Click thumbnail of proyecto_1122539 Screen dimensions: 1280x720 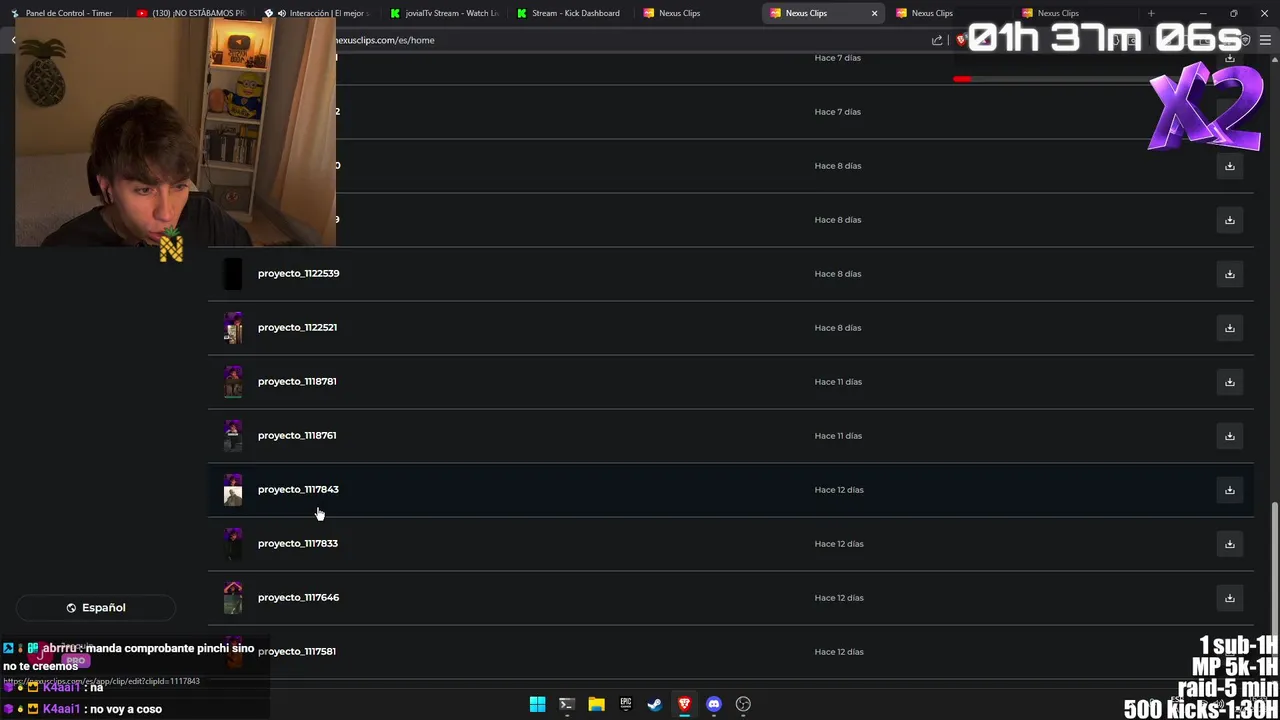click(x=233, y=274)
